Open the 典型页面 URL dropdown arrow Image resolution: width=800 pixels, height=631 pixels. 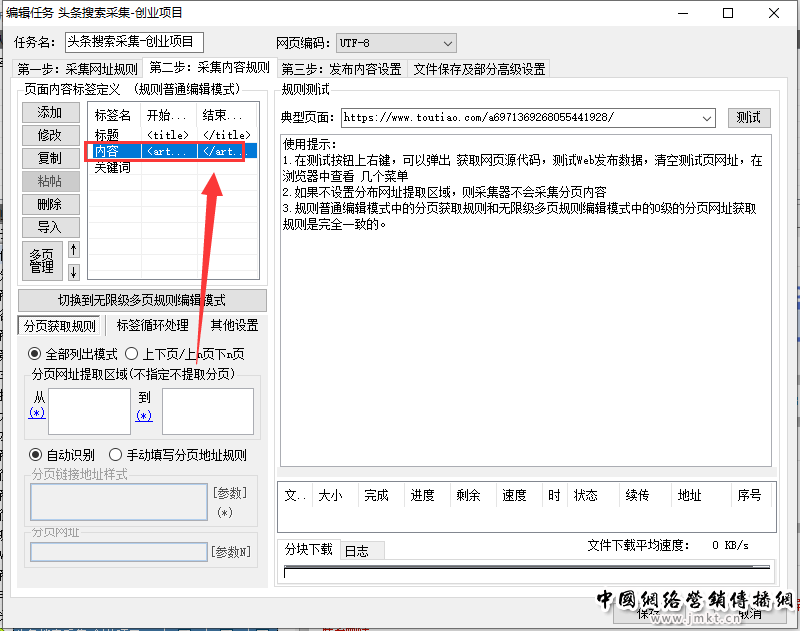[x=707, y=118]
